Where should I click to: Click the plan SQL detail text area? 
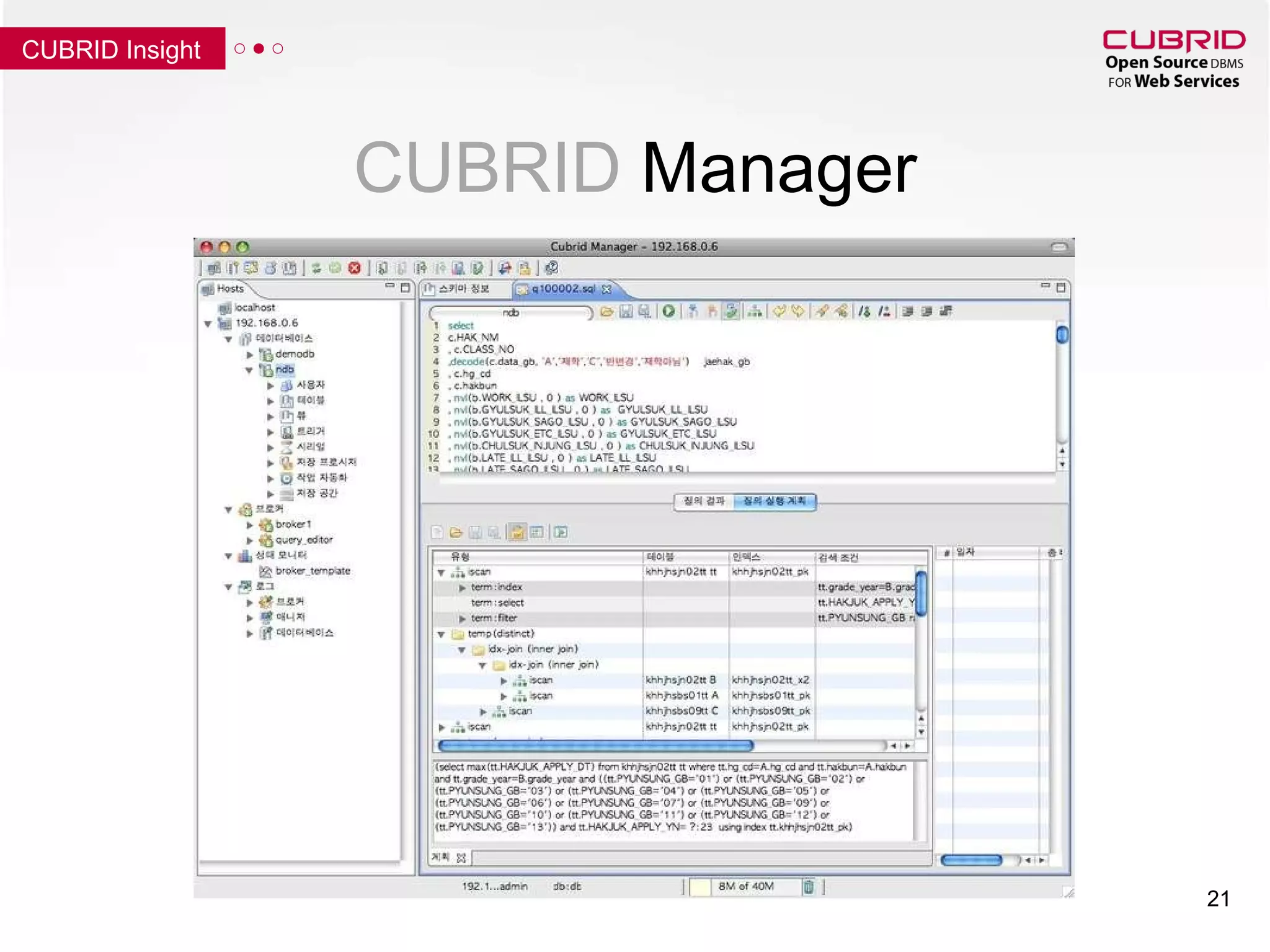click(674, 801)
